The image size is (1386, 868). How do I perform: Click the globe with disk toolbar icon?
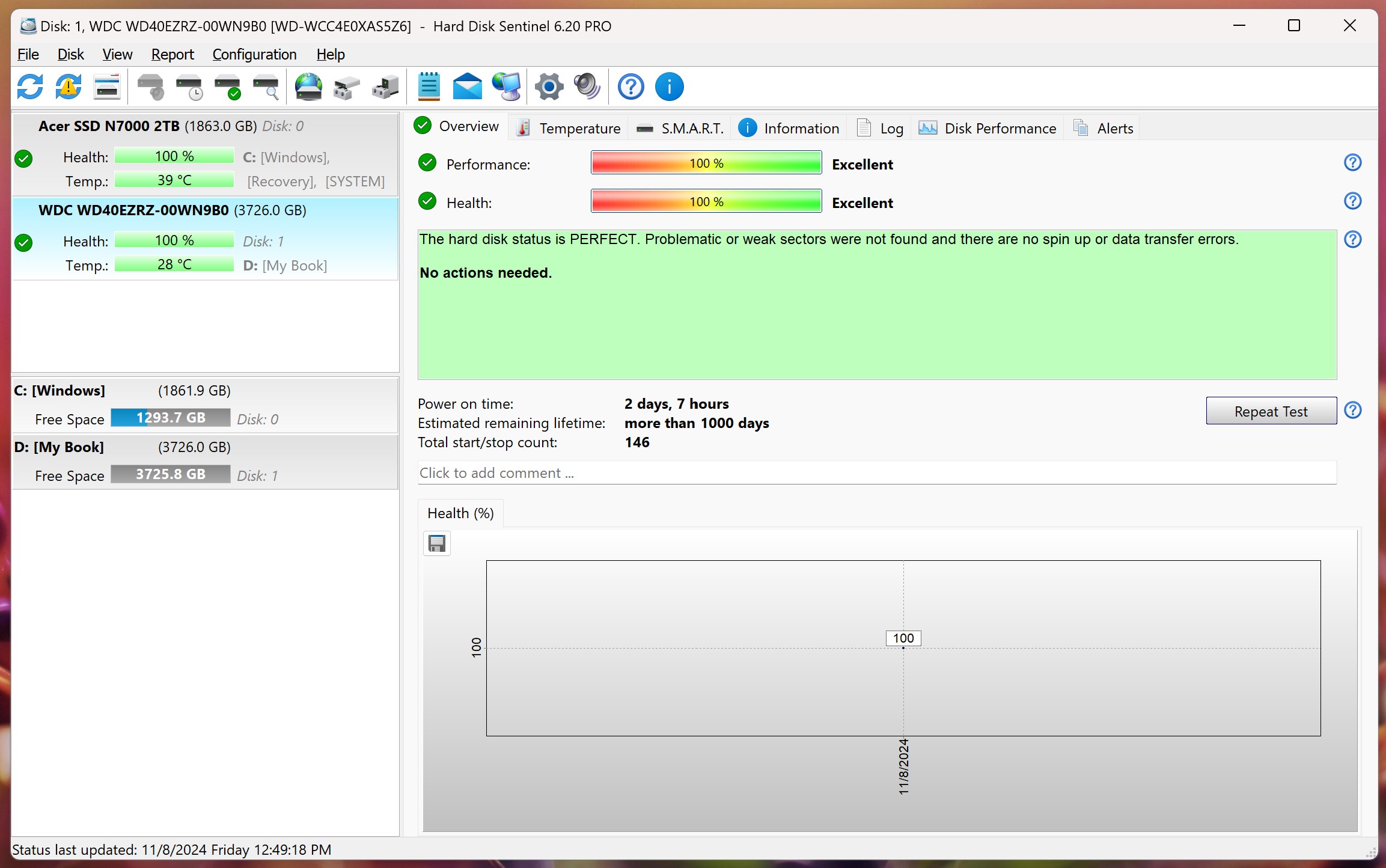[x=308, y=87]
